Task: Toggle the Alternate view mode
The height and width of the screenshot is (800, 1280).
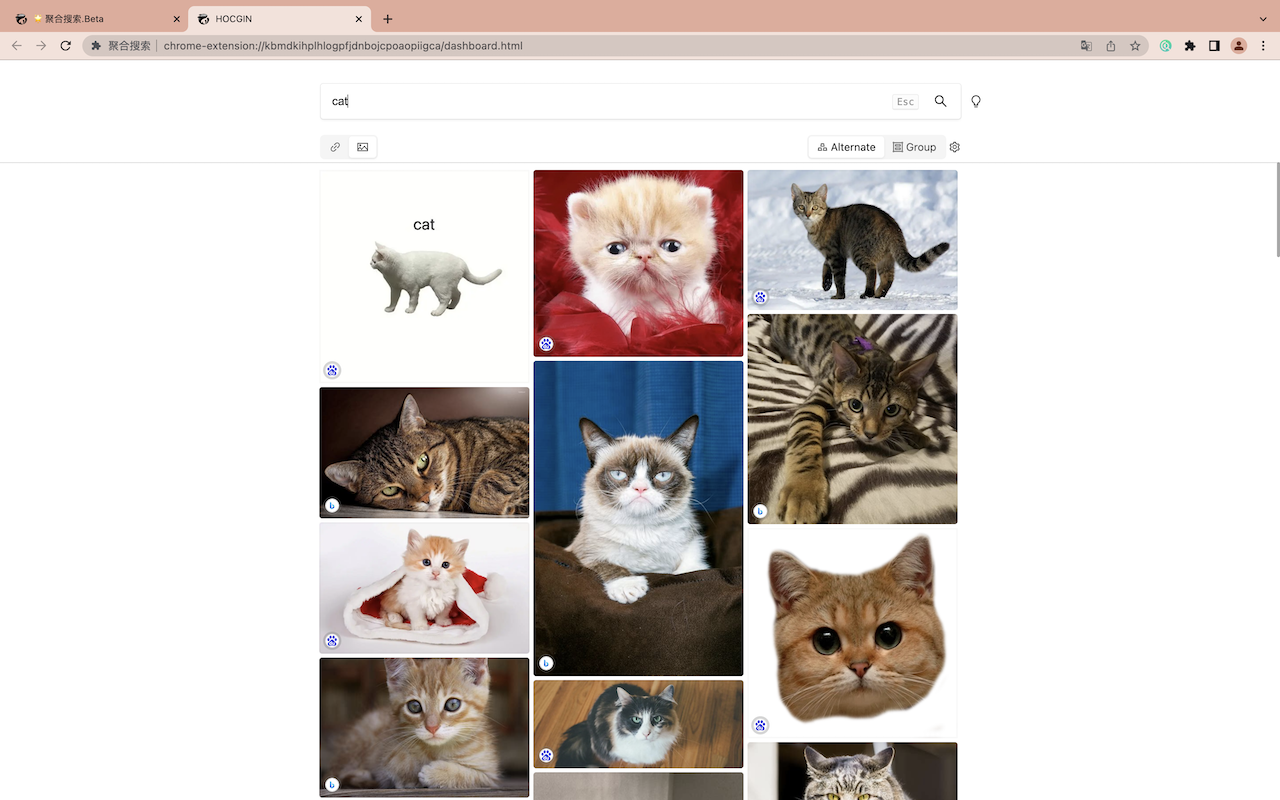Action: point(846,146)
